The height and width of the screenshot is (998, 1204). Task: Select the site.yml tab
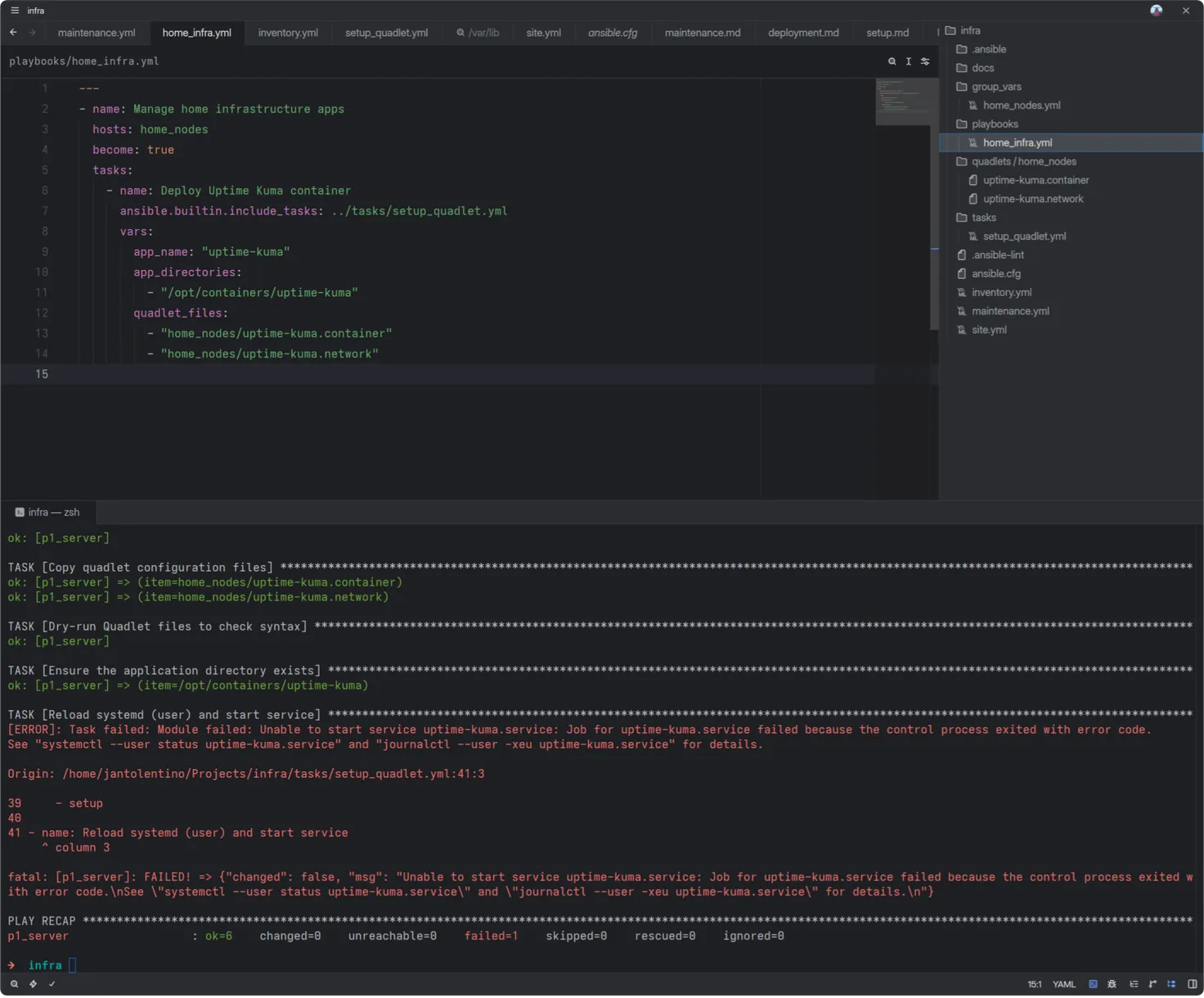(543, 33)
